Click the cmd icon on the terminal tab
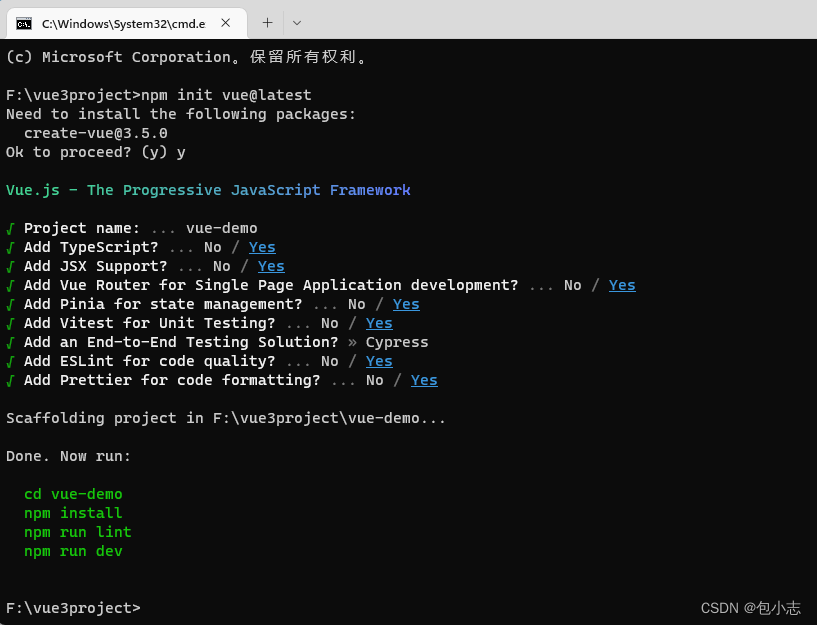Image resolution: width=817 pixels, height=625 pixels. pyautogui.click(x=23, y=22)
